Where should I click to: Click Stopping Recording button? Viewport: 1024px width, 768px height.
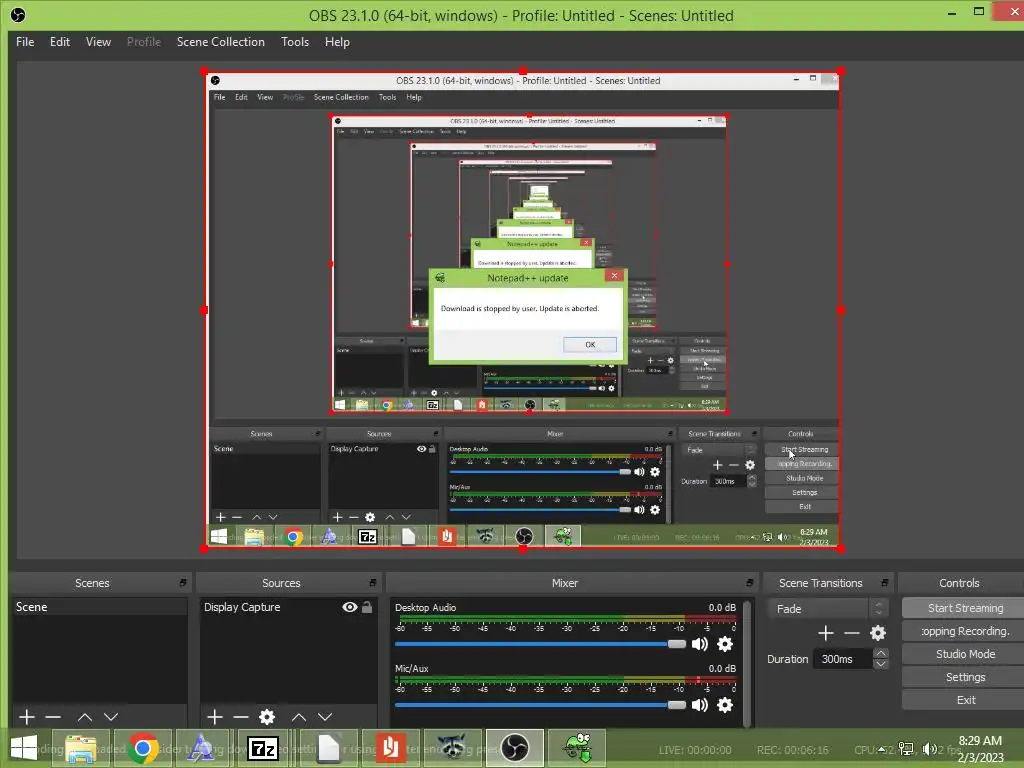tap(963, 631)
